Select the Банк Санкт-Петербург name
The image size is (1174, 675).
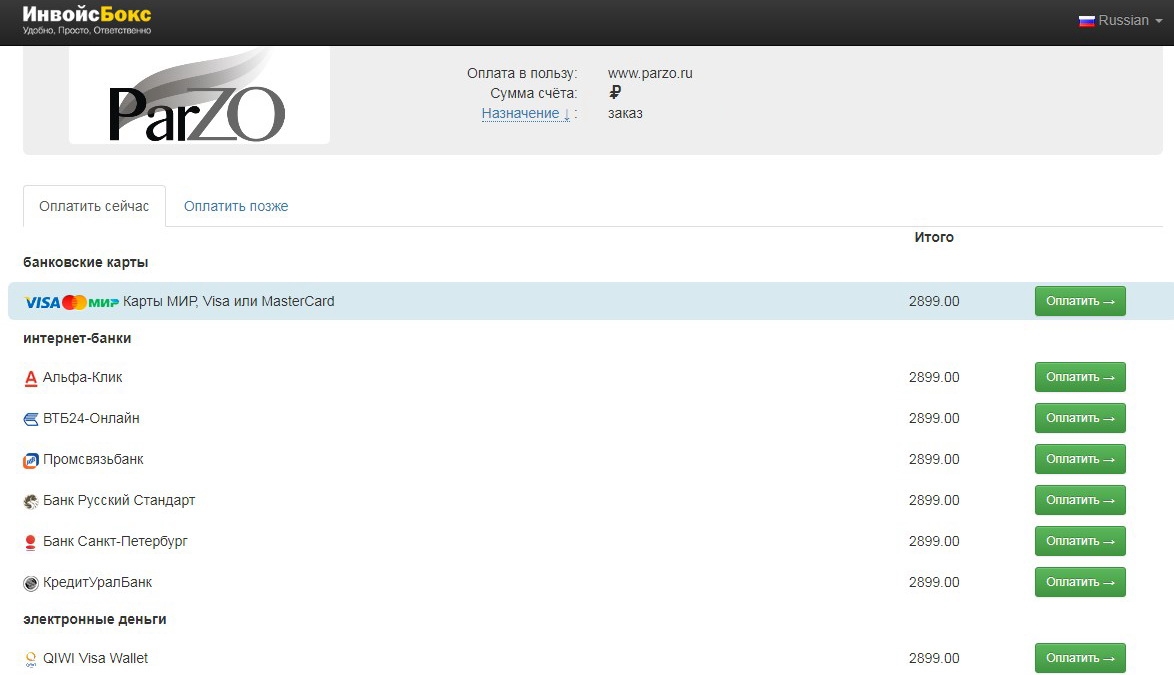click(115, 541)
